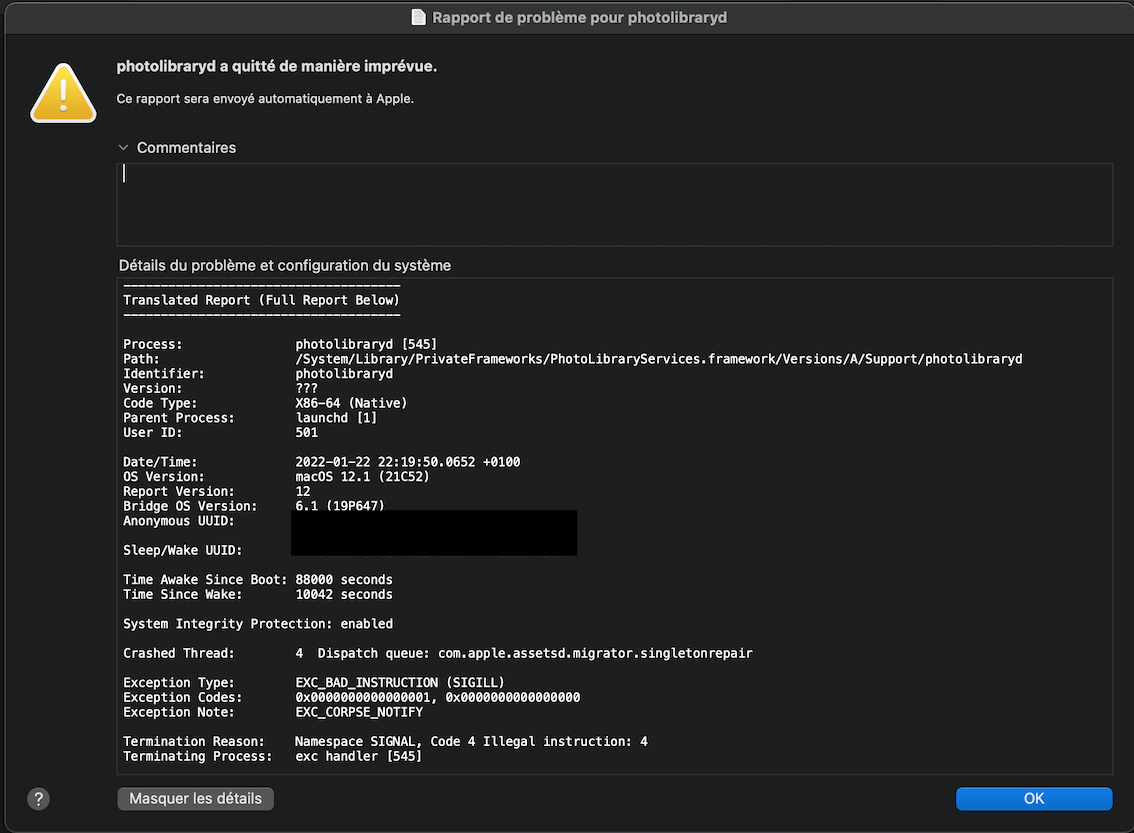Click the Crashed Thread line
Viewport: 1134px width, 833px height.
pos(437,653)
